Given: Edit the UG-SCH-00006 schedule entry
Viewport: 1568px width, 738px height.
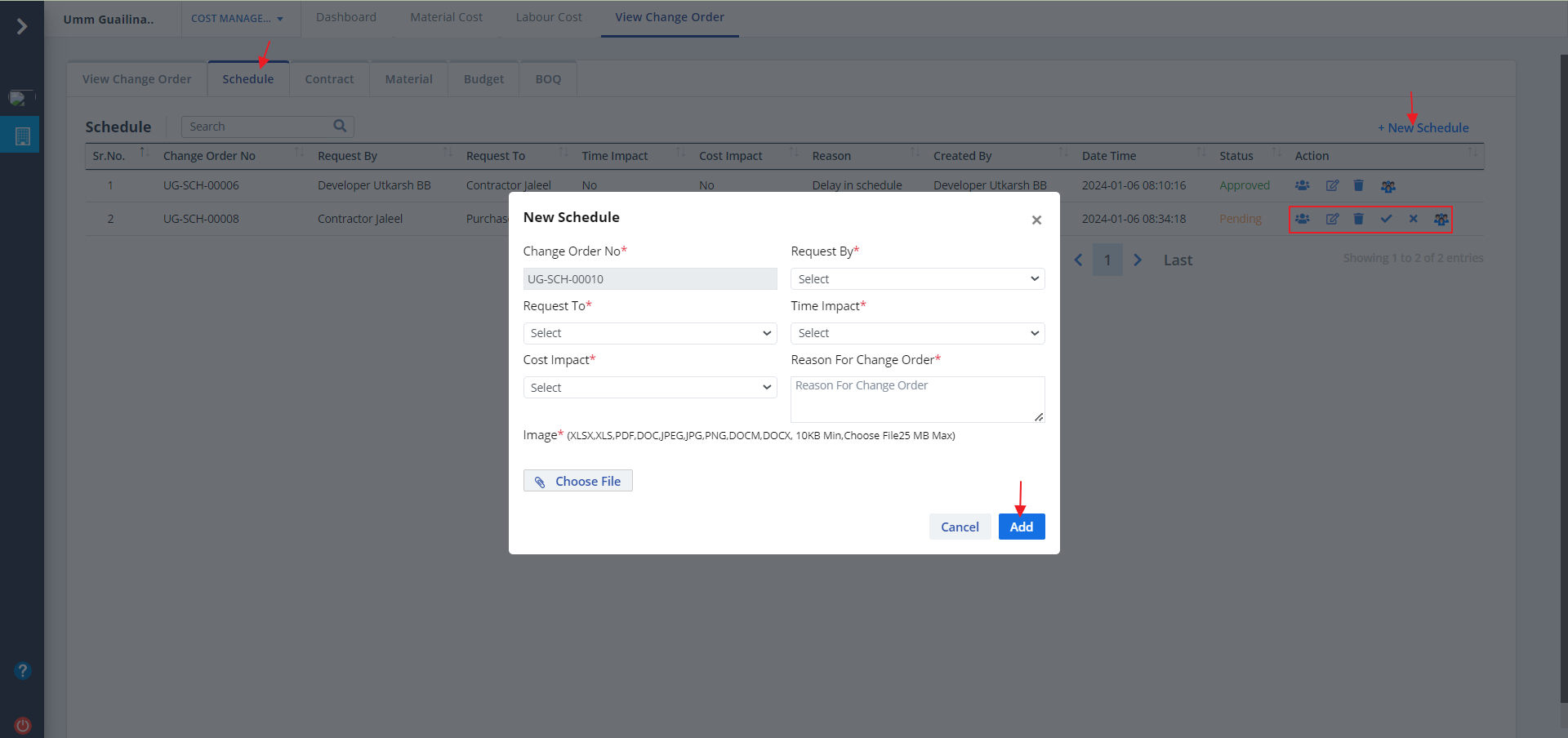Looking at the screenshot, I should point(1332,186).
